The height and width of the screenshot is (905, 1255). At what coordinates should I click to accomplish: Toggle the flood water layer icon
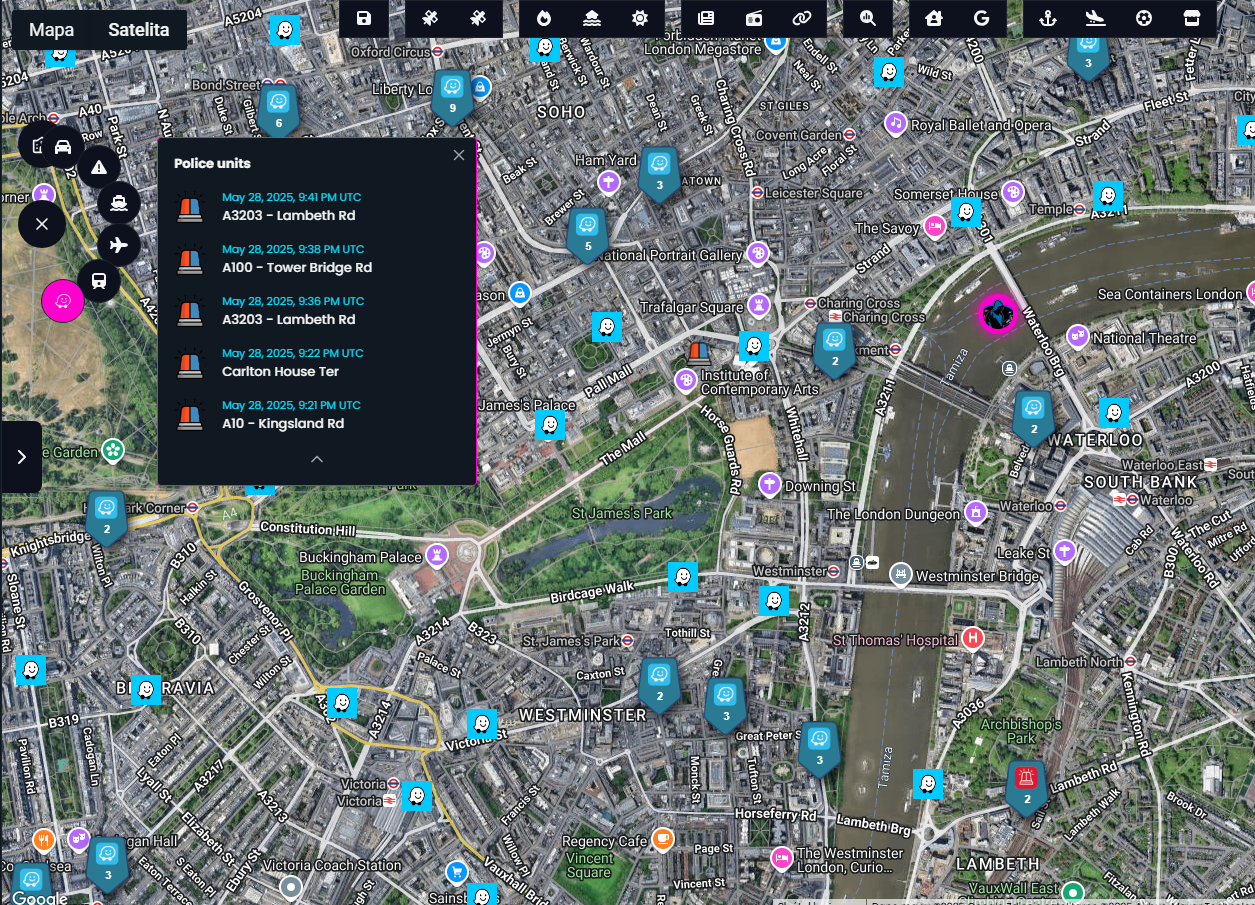click(x=592, y=18)
